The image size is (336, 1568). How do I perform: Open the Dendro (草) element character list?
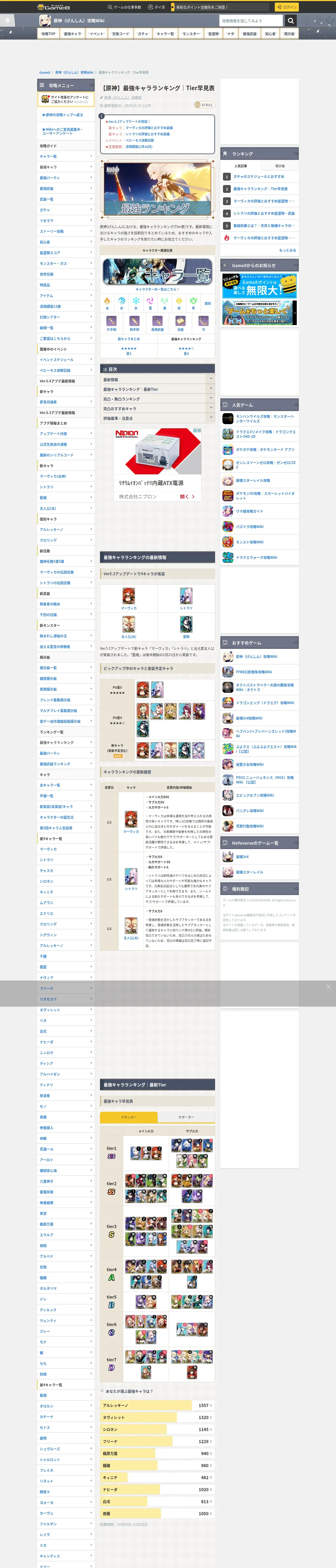pos(193,303)
